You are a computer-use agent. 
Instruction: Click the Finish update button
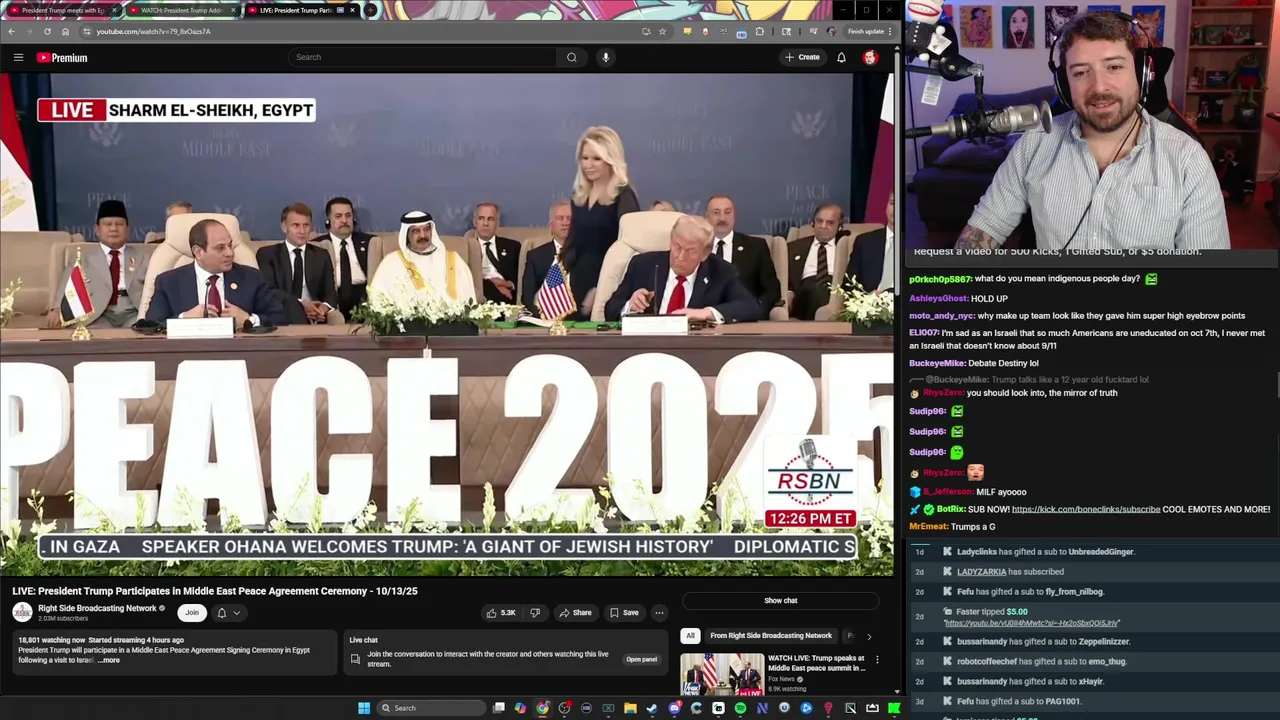coord(868,31)
